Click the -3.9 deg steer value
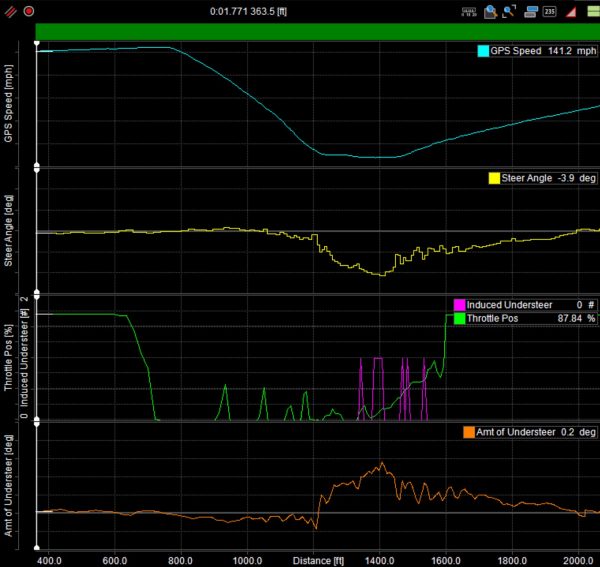Image resolution: width=600 pixels, height=567 pixels. point(577,178)
